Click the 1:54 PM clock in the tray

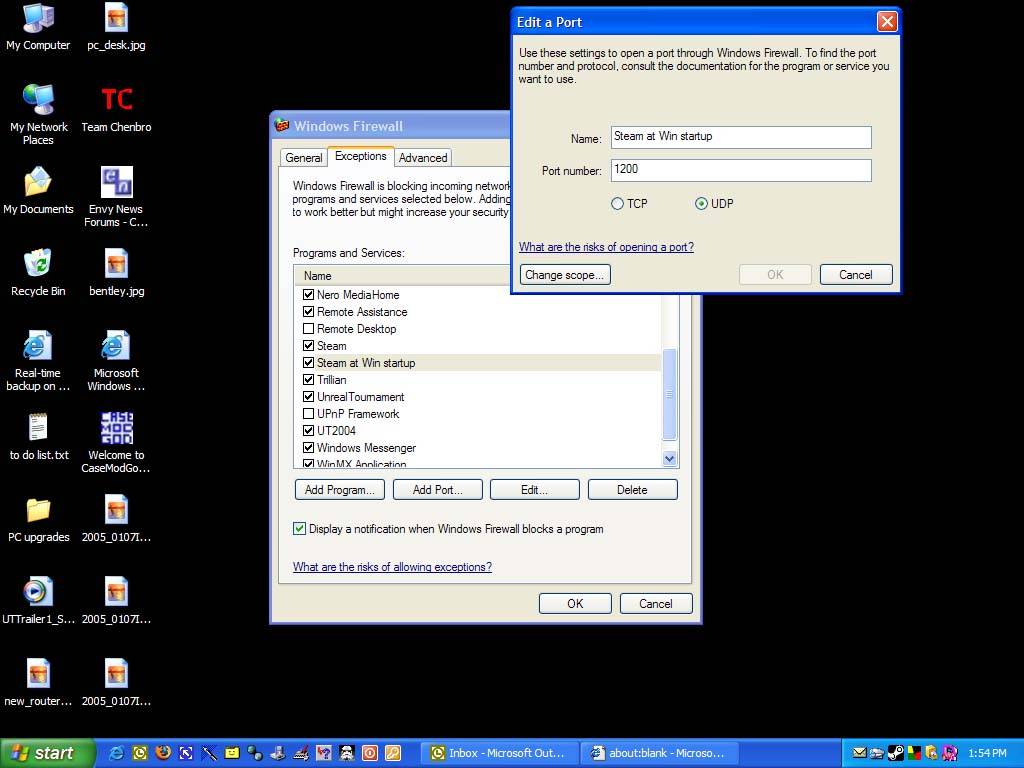(987, 753)
